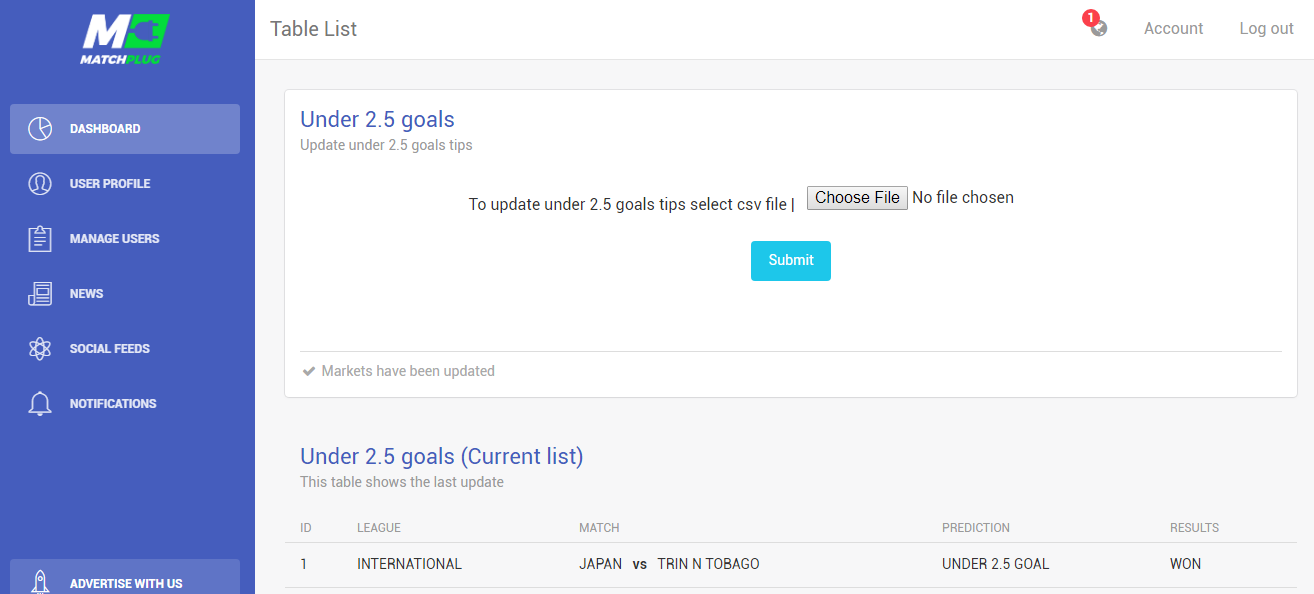Image resolution: width=1314 pixels, height=594 pixels.
Task: Open the News sidebar entry
Action: [x=125, y=294]
